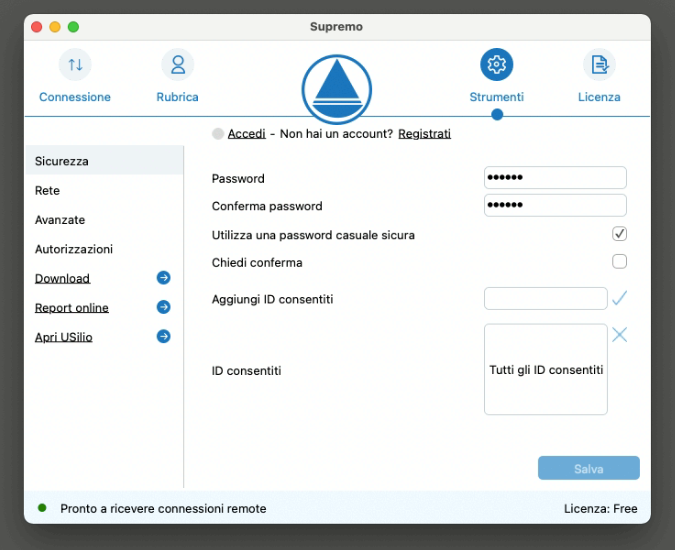Viewport: 675px width, 550px height.
Task: Follow the Download link
Action: click(62, 278)
